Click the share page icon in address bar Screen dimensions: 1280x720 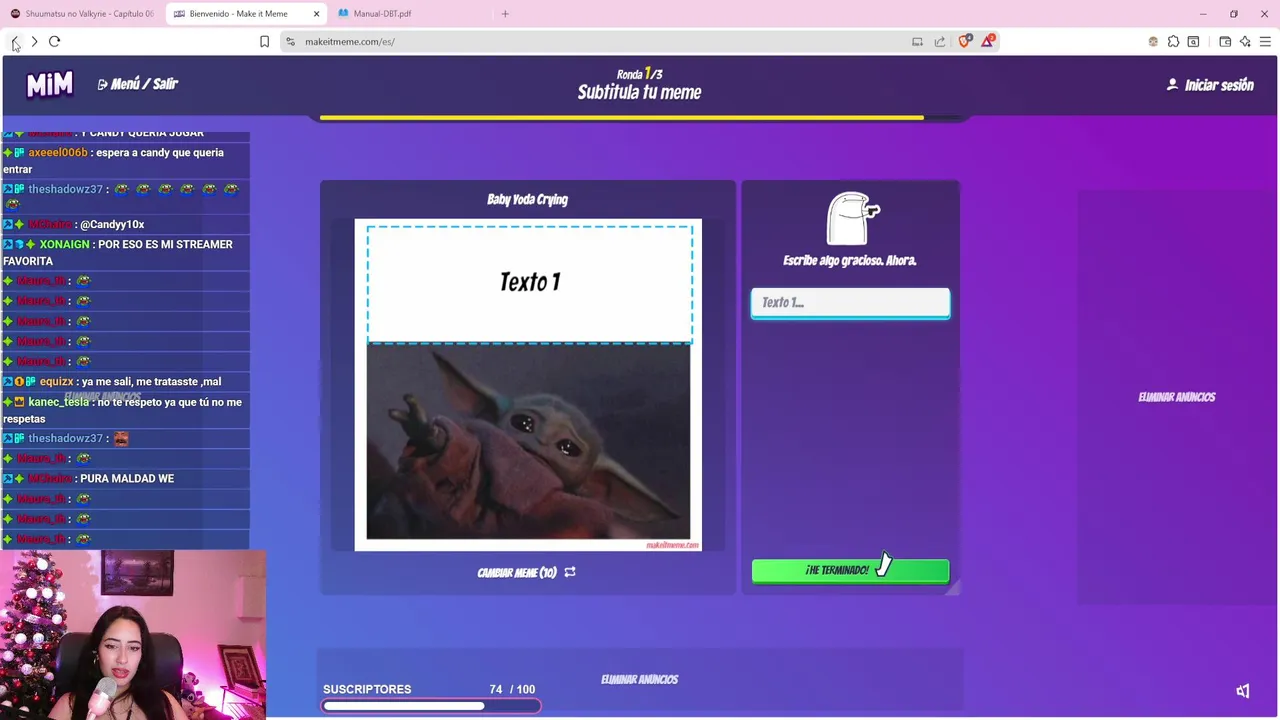[x=940, y=41]
